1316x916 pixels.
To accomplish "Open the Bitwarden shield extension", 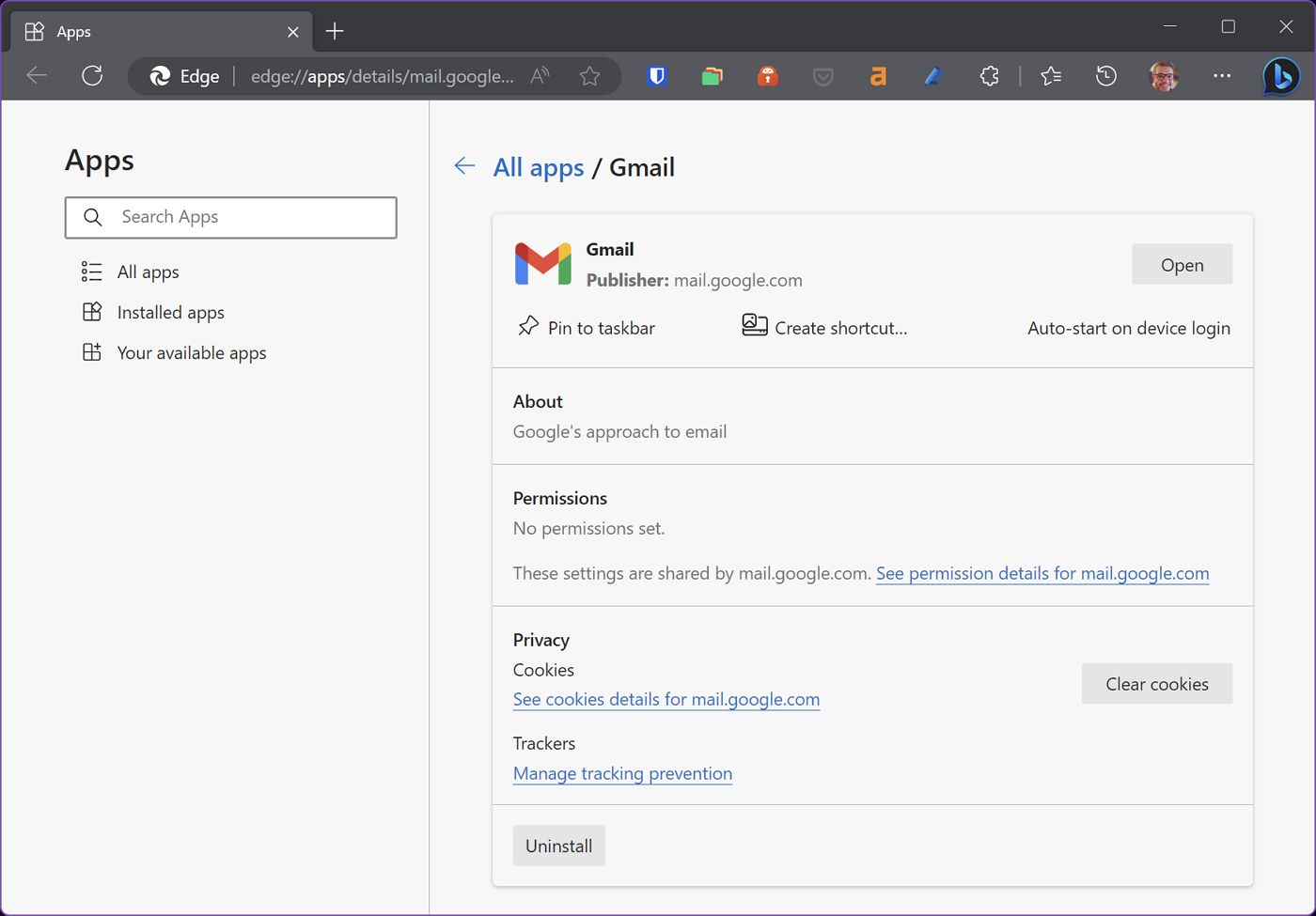I will click(x=657, y=76).
